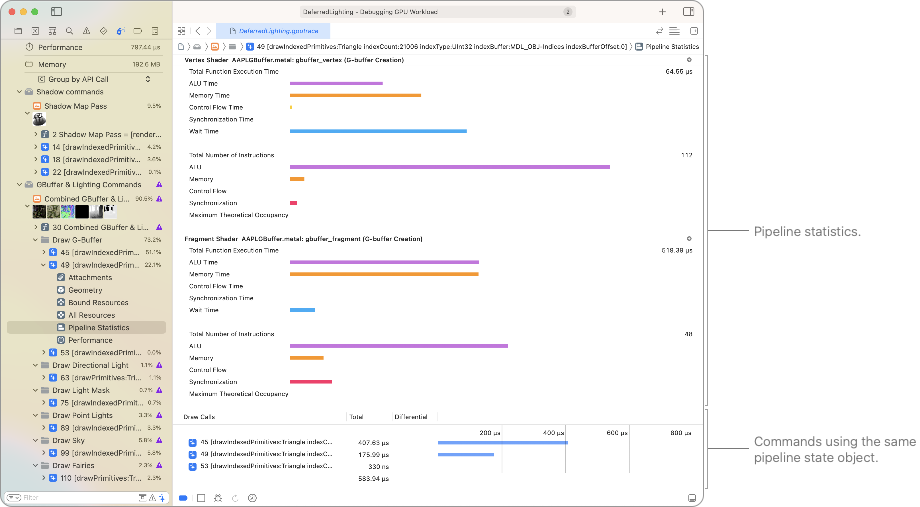This screenshot has height=507, width=920.
Task: Open the Issue navigator warning icon
Action: [x=84, y=31]
